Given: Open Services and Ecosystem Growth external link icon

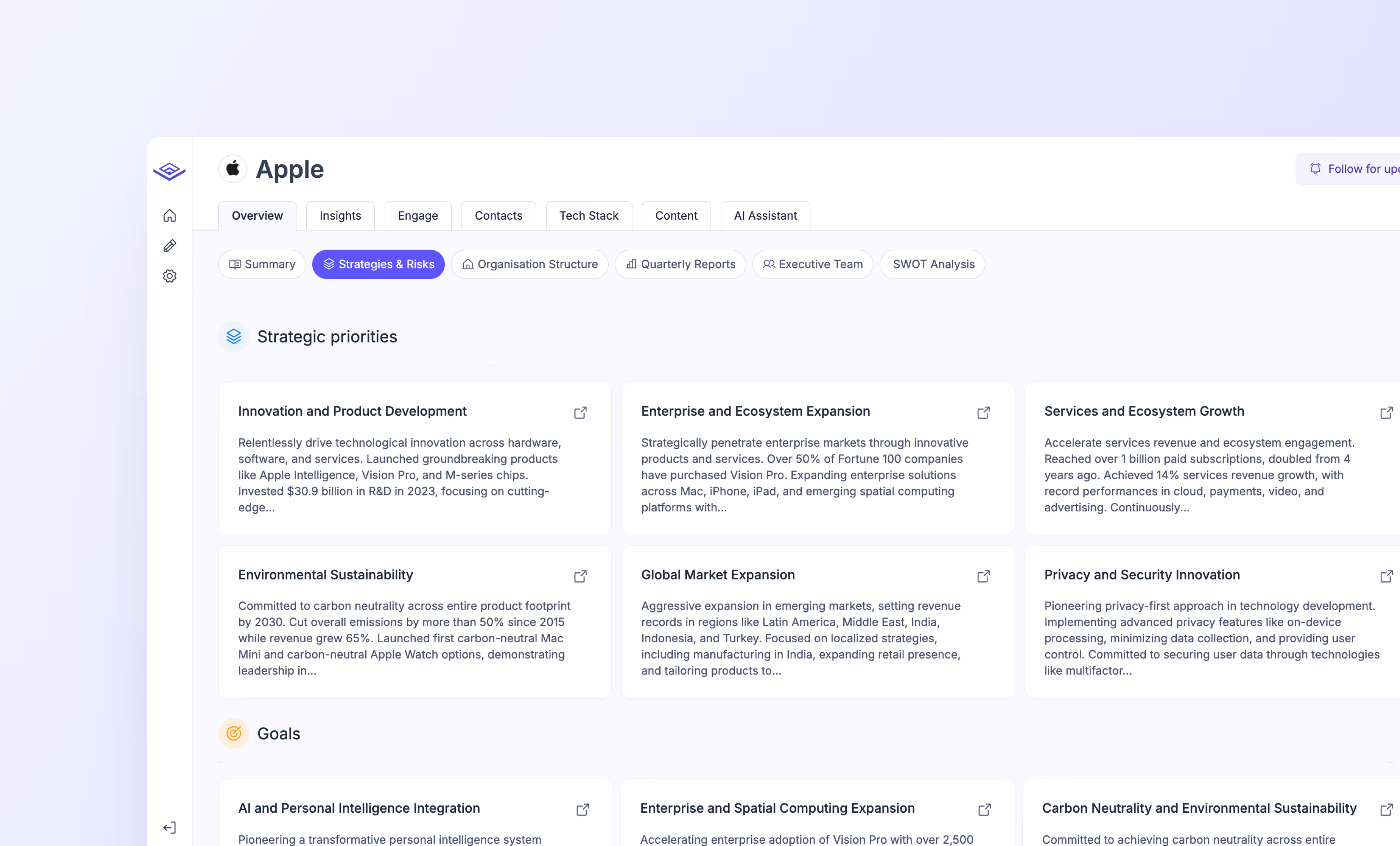Looking at the screenshot, I should click(x=1386, y=413).
